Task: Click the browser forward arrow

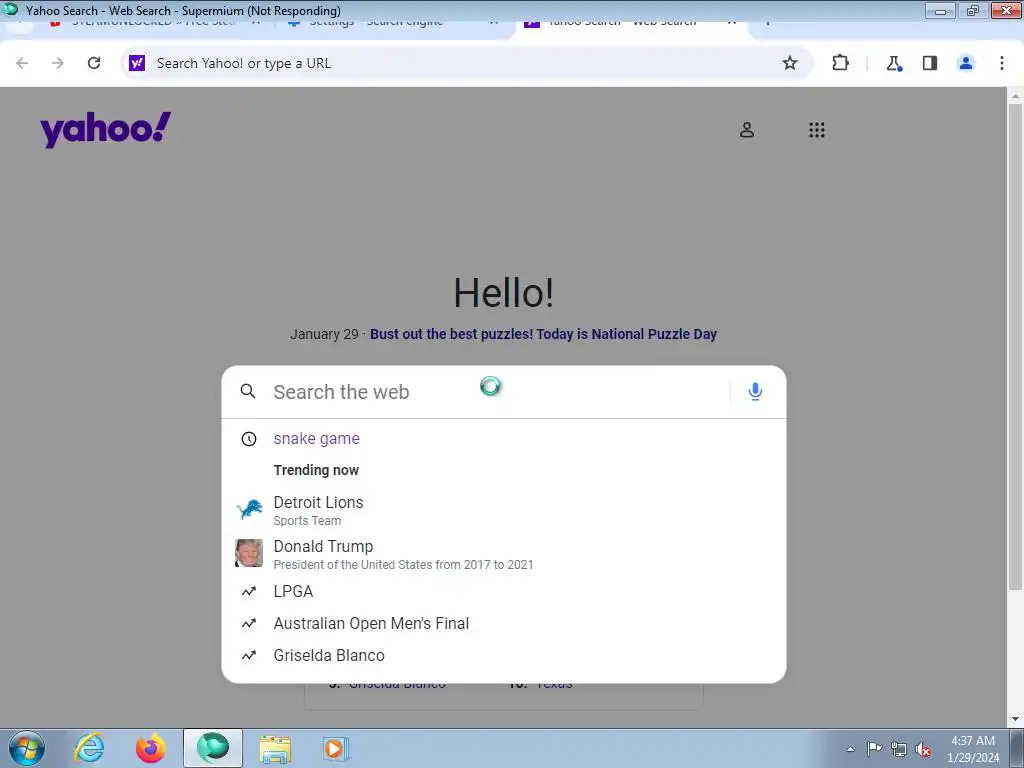Action: 58,63
